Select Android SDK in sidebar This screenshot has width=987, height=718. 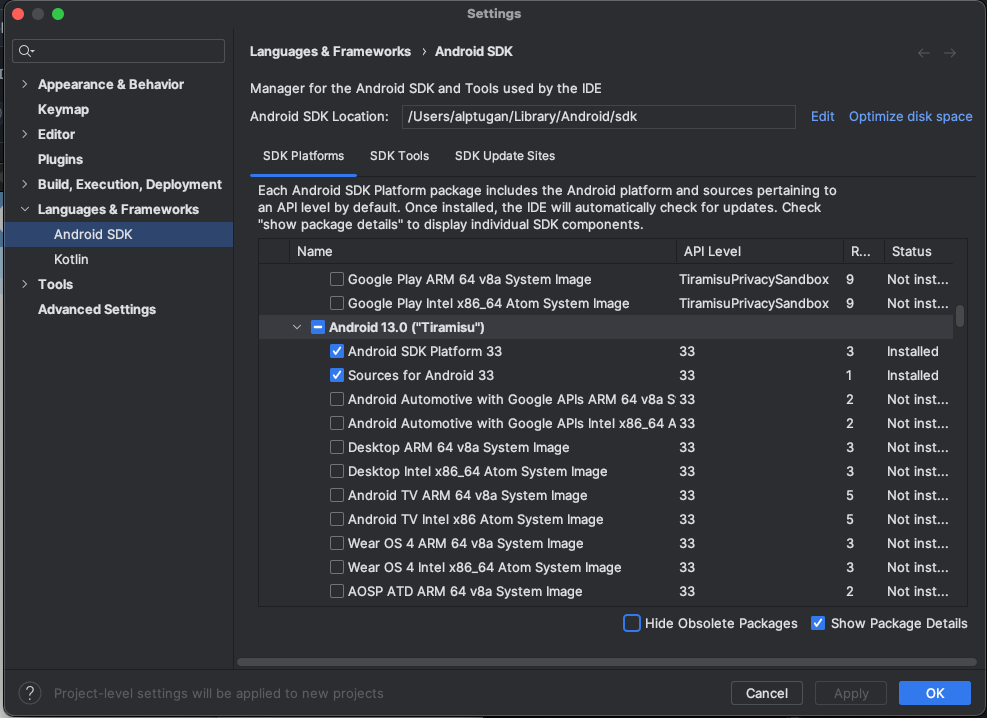pyautogui.click(x=118, y=234)
